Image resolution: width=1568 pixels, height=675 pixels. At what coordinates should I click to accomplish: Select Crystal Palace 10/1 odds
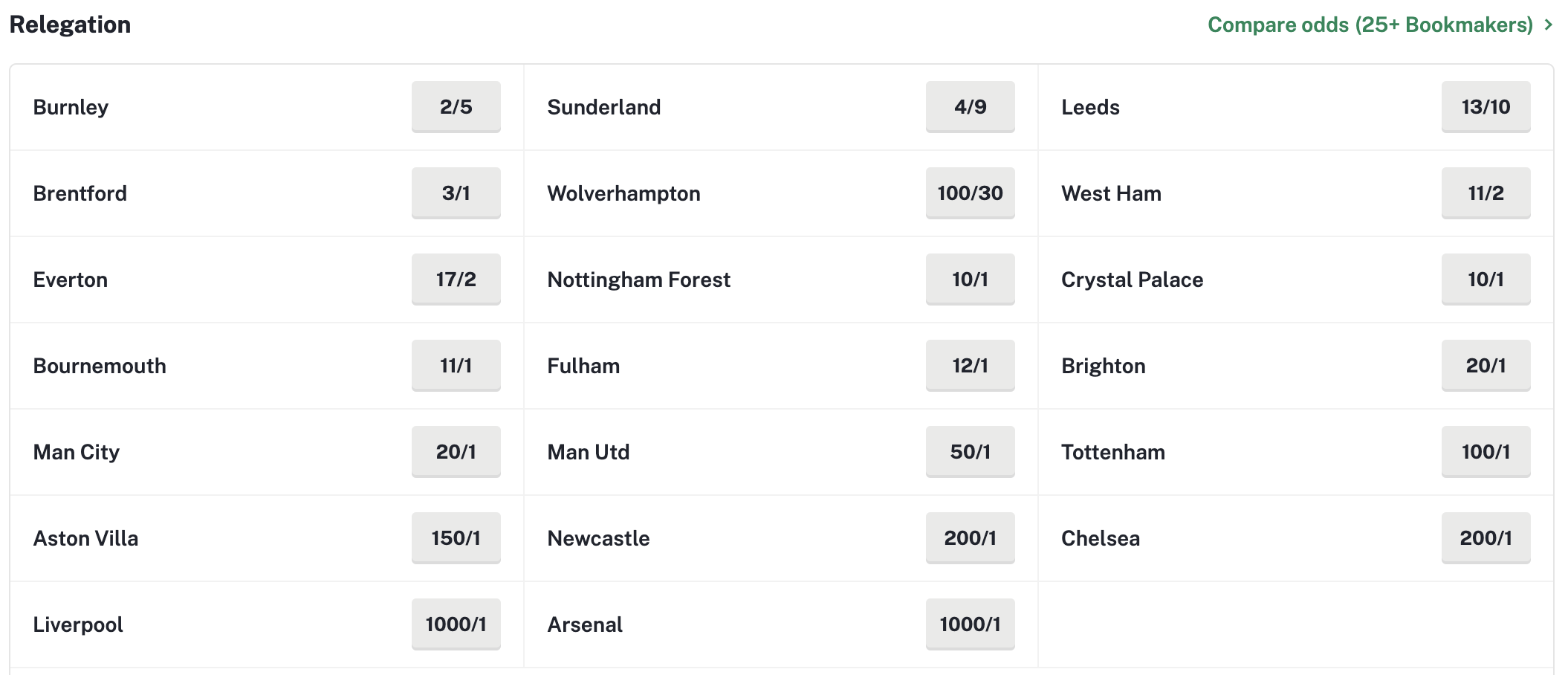click(1486, 280)
